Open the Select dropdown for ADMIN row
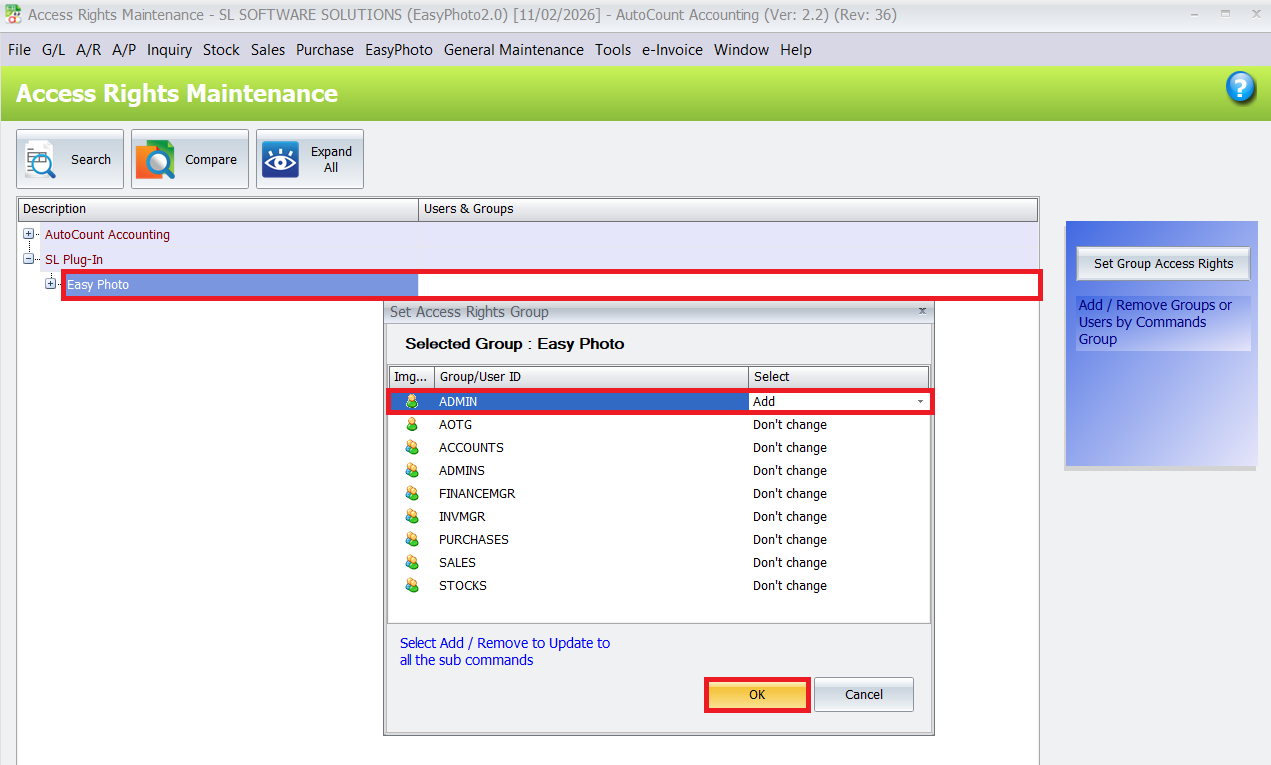Screen dimensions: 1271x765 [x=919, y=401]
